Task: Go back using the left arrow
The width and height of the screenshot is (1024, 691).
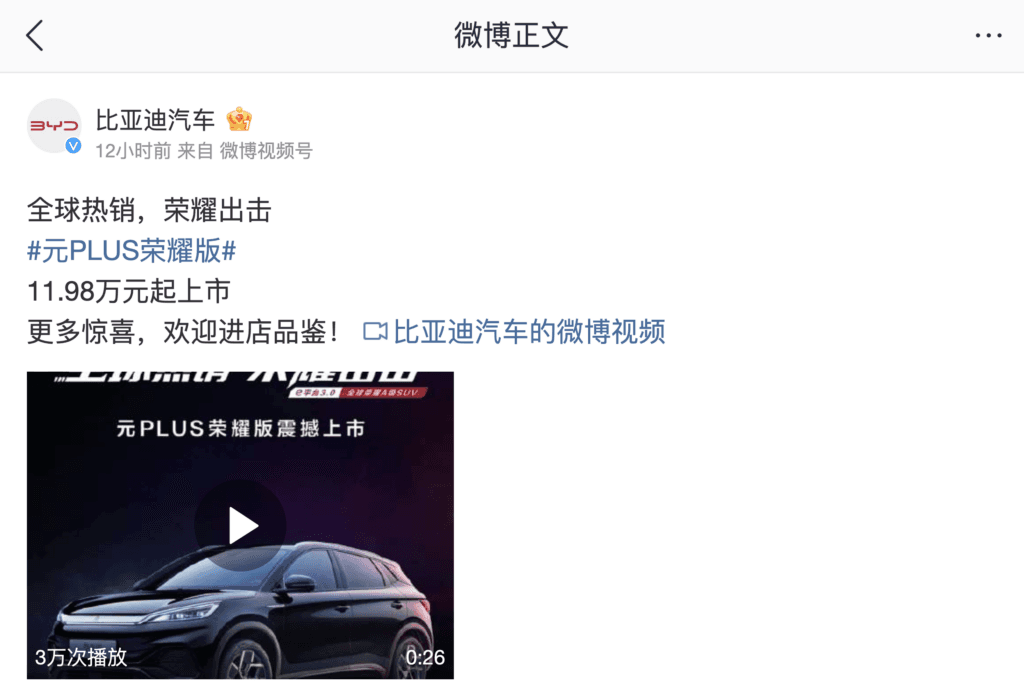Action: coord(35,35)
